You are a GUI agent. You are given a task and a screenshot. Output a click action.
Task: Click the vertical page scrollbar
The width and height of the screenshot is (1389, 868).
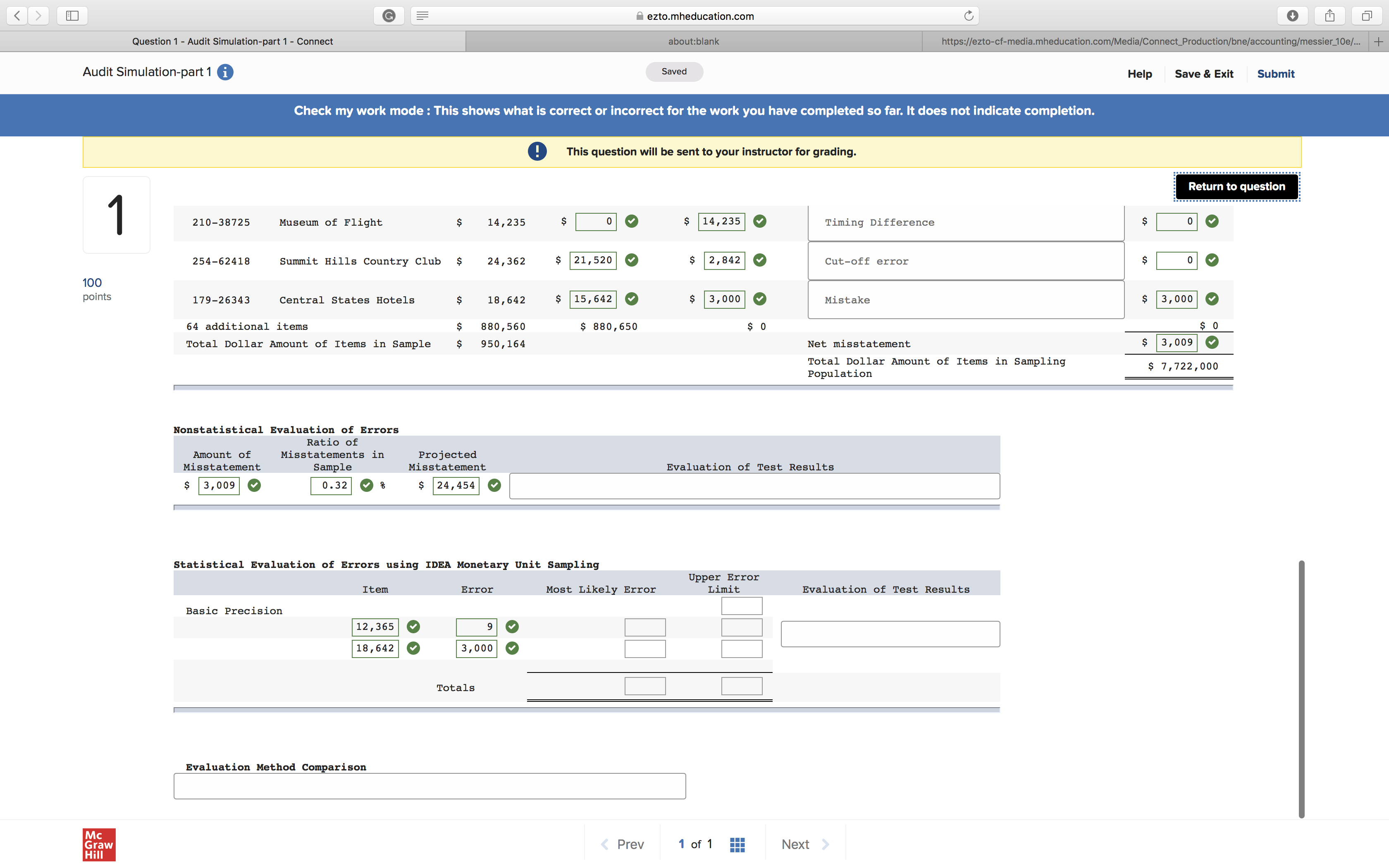tap(1301, 689)
